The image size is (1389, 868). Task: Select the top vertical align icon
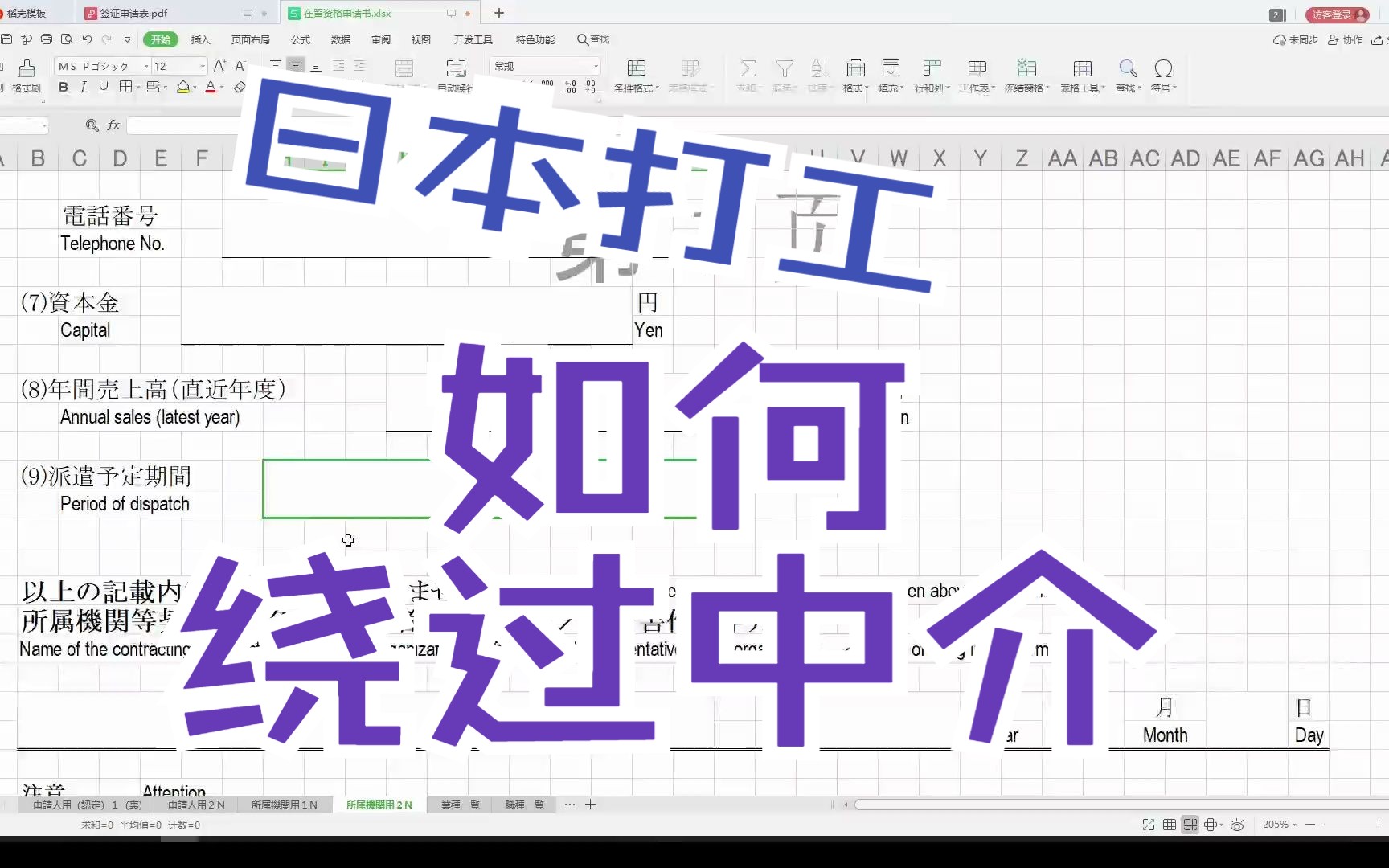pyautogui.click(x=276, y=66)
